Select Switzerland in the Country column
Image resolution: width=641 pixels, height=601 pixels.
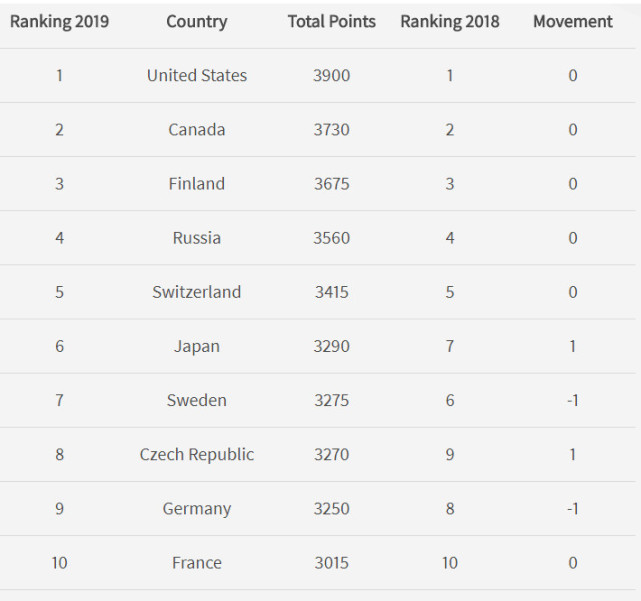(x=197, y=292)
